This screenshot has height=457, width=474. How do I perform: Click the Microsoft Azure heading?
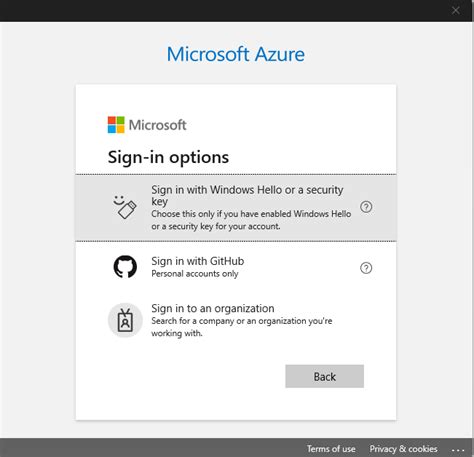coord(236,54)
